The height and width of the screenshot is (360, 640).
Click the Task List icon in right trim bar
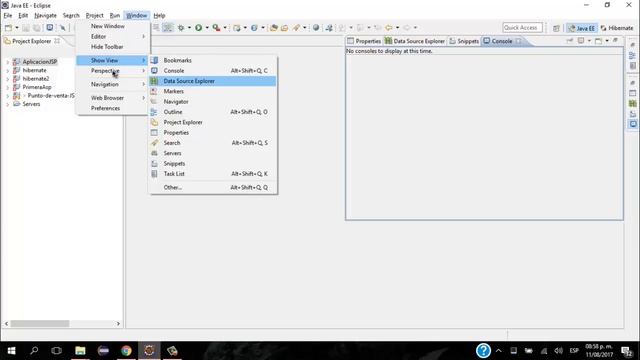[x=632, y=66]
